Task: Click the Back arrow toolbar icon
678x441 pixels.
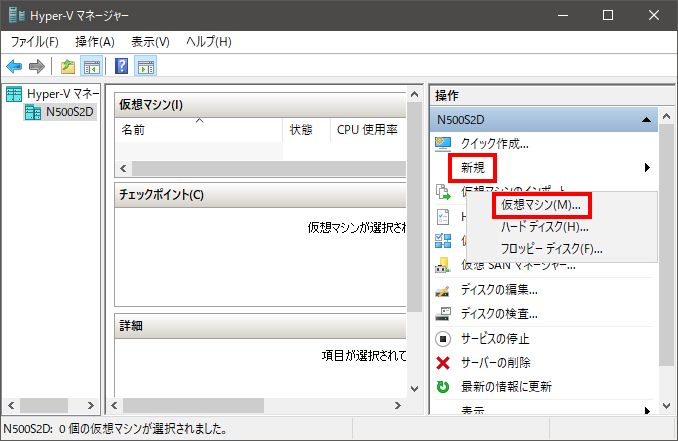Action: click(14, 67)
